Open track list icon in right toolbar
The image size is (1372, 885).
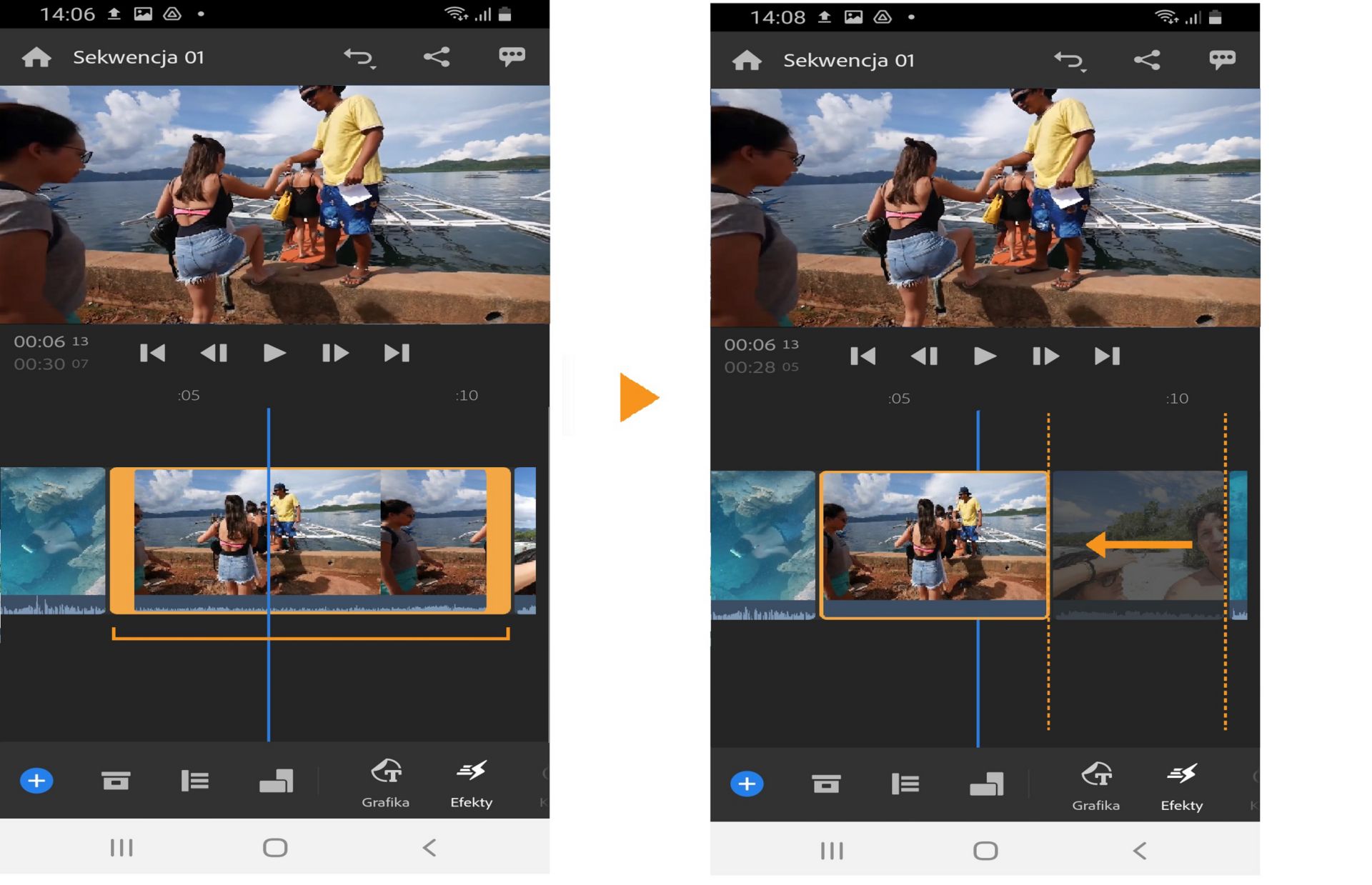pos(905,784)
